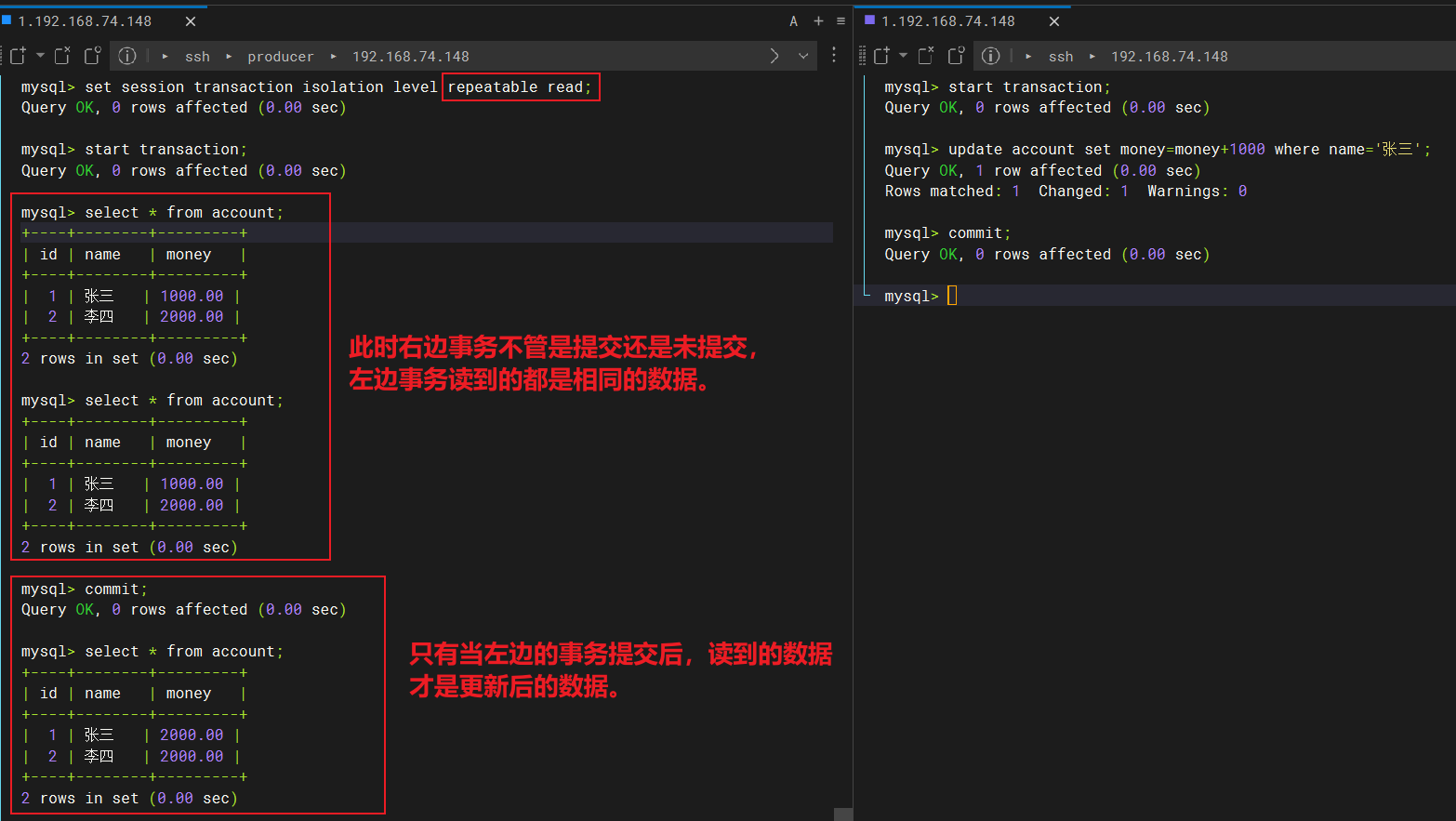The image size is (1456, 821).
Task: Click 'repeatable read;' text in left terminal
Action: (x=520, y=86)
